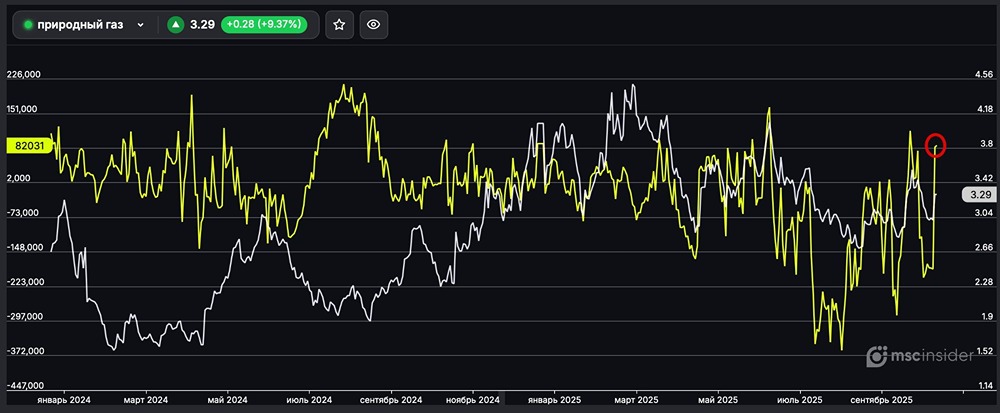Expand the chevron next to природный газ

[x=140, y=25]
